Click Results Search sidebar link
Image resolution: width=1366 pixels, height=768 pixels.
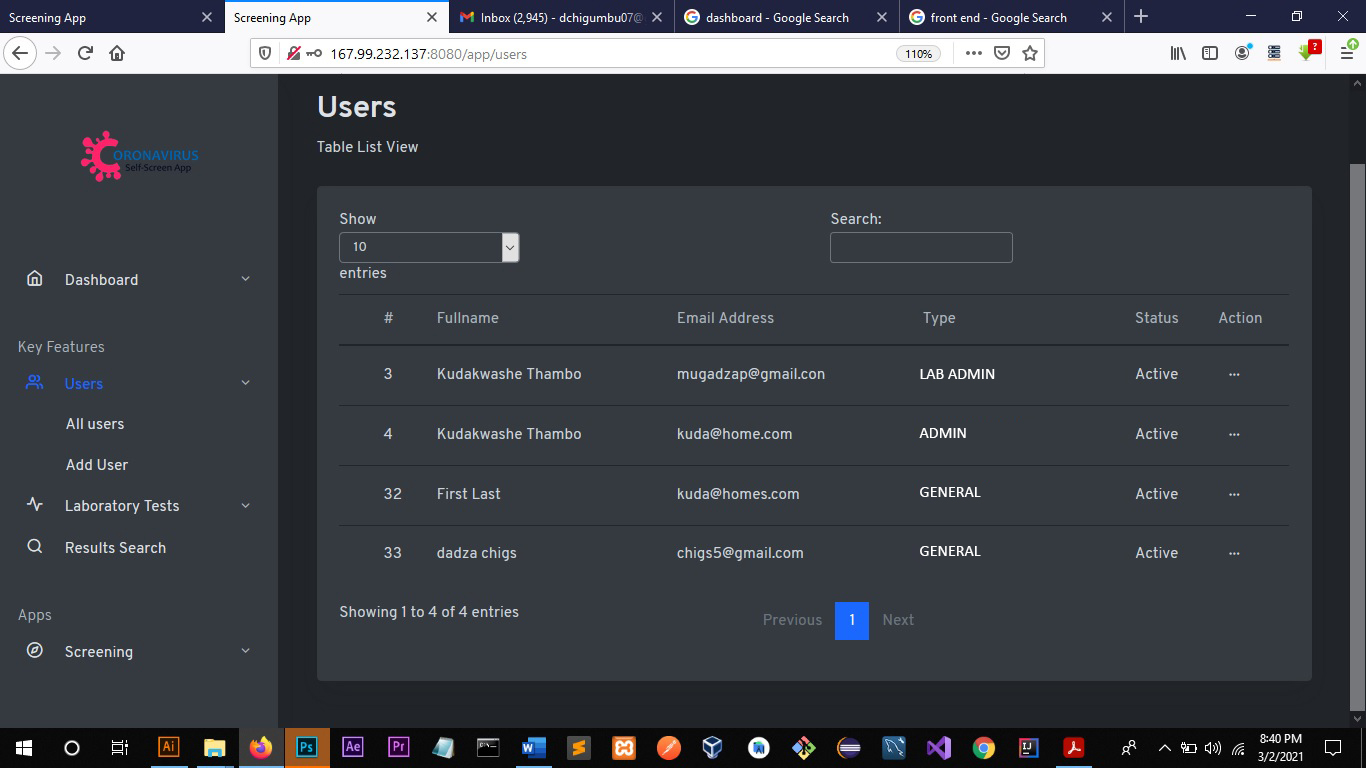115,548
